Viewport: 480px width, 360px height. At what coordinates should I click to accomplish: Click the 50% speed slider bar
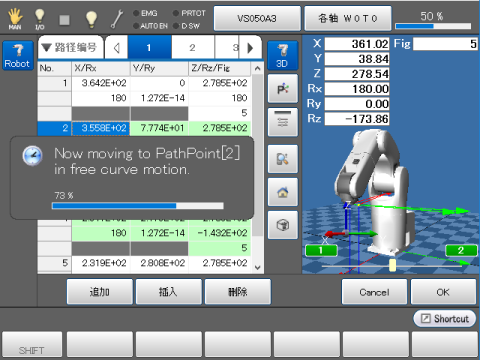(x=433, y=26)
